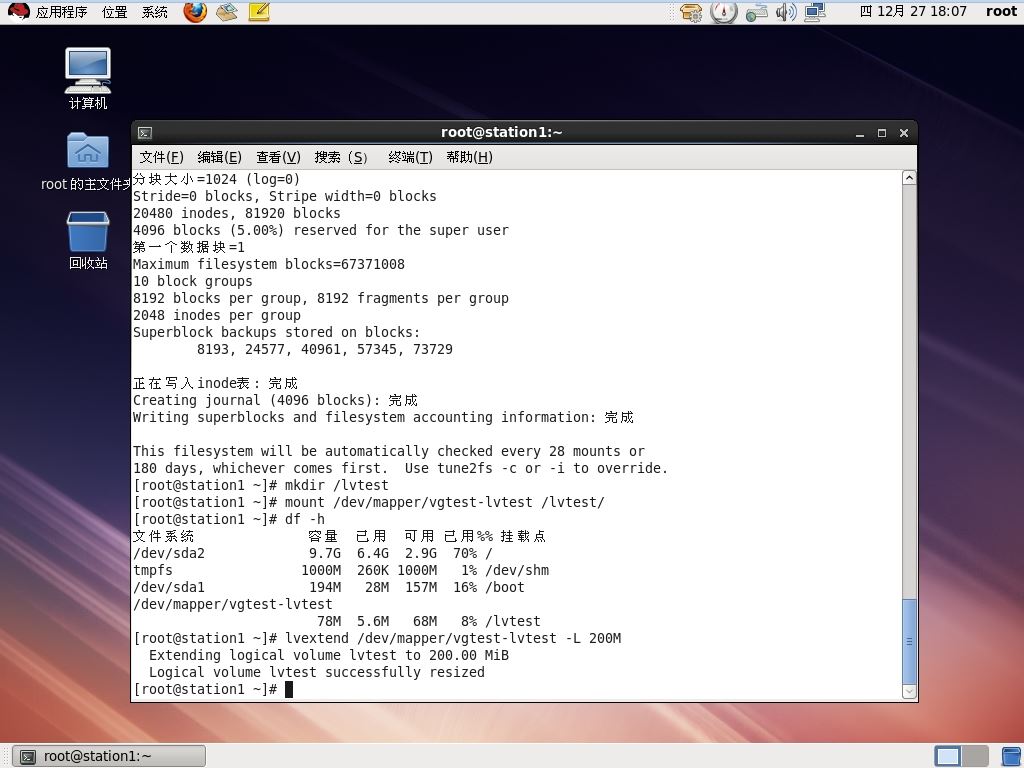1024x768 pixels.
Task: Open the terminal 文件(F) menu
Action: click(x=161, y=157)
